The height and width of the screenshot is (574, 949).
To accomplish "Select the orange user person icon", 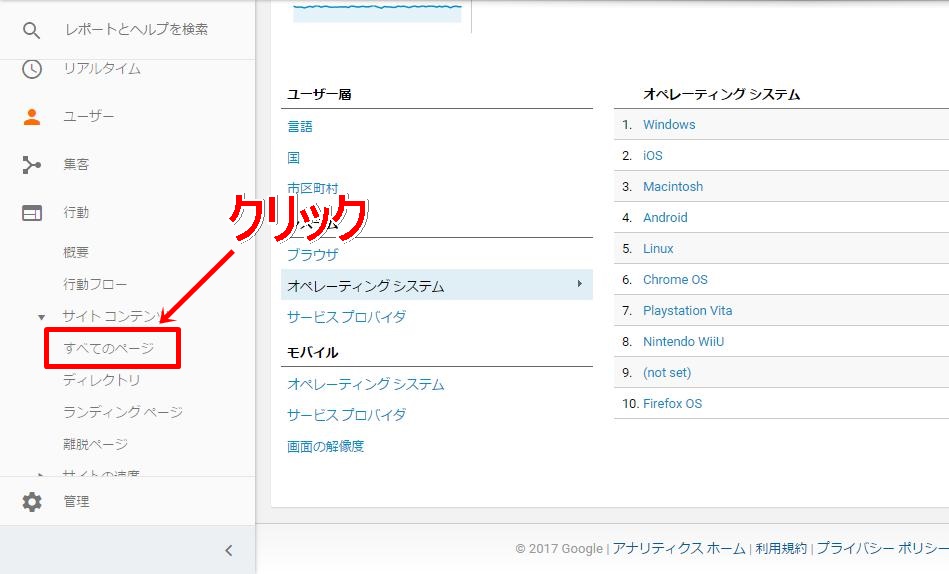I will [32, 116].
